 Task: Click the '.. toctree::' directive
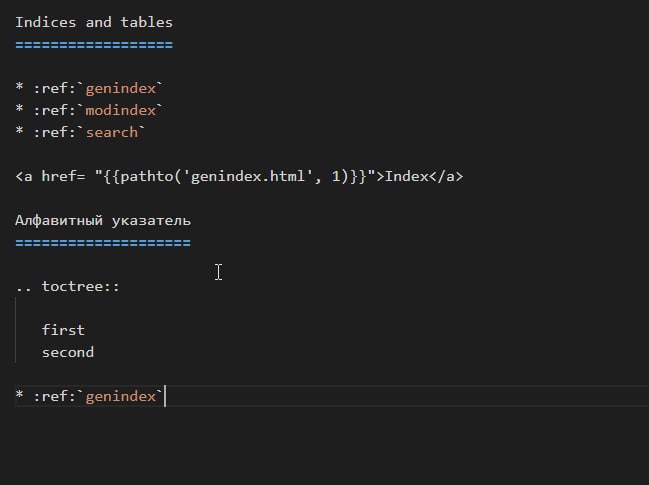(x=67, y=286)
